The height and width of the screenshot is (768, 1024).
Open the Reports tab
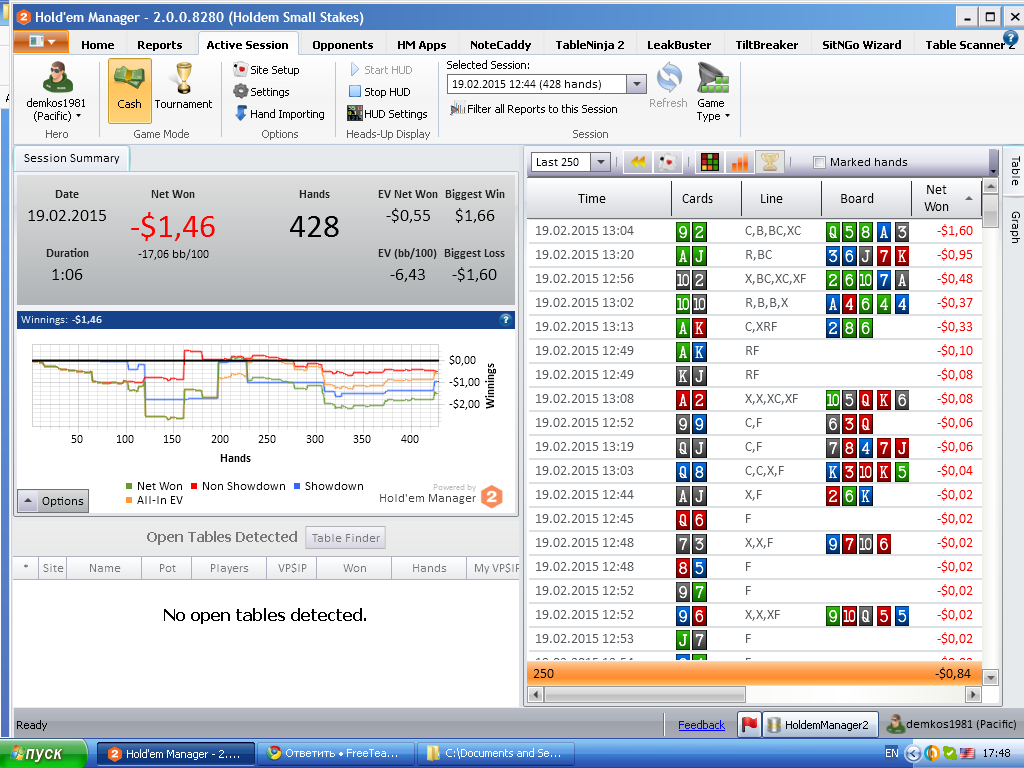(x=159, y=44)
